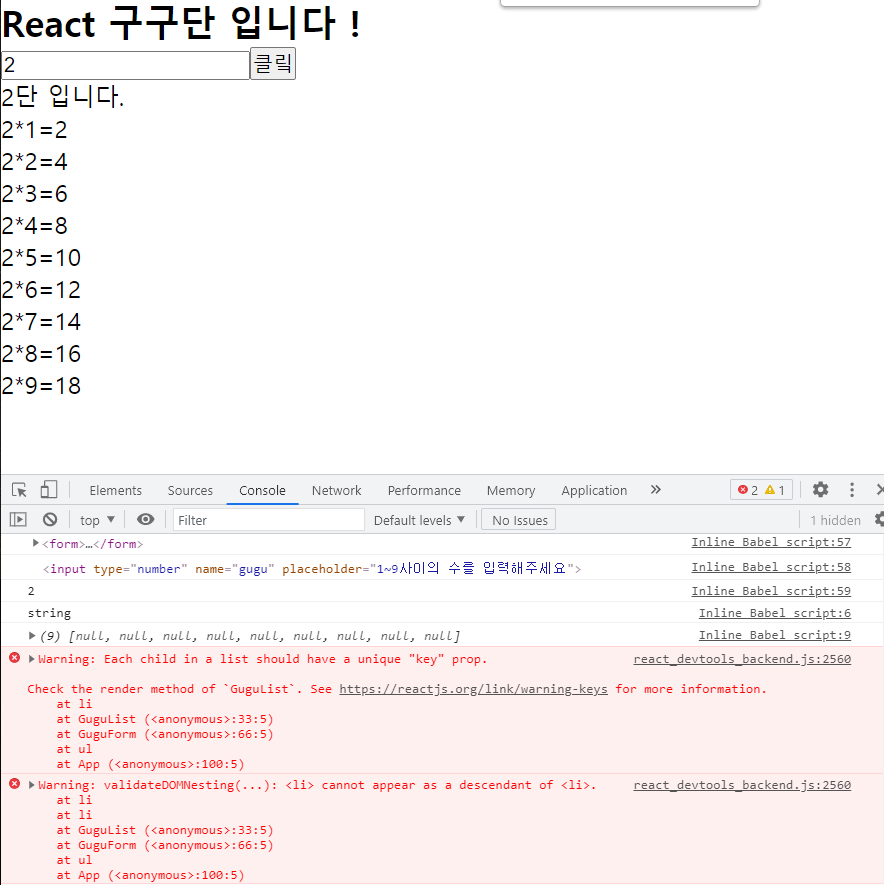Image resolution: width=884 pixels, height=885 pixels.
Task: Open the reactjs.org warning-keys link
Action: [473, 689]
